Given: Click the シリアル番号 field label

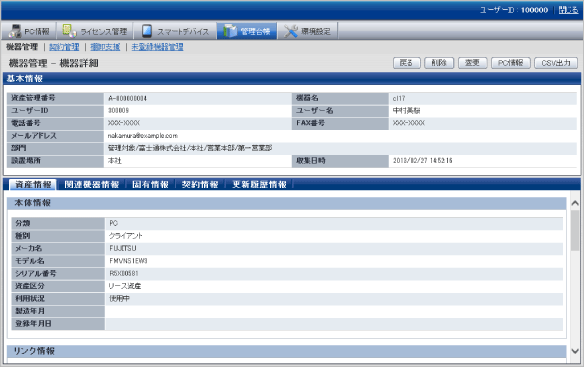Looking at the screenshot, I should pos(35,273).
